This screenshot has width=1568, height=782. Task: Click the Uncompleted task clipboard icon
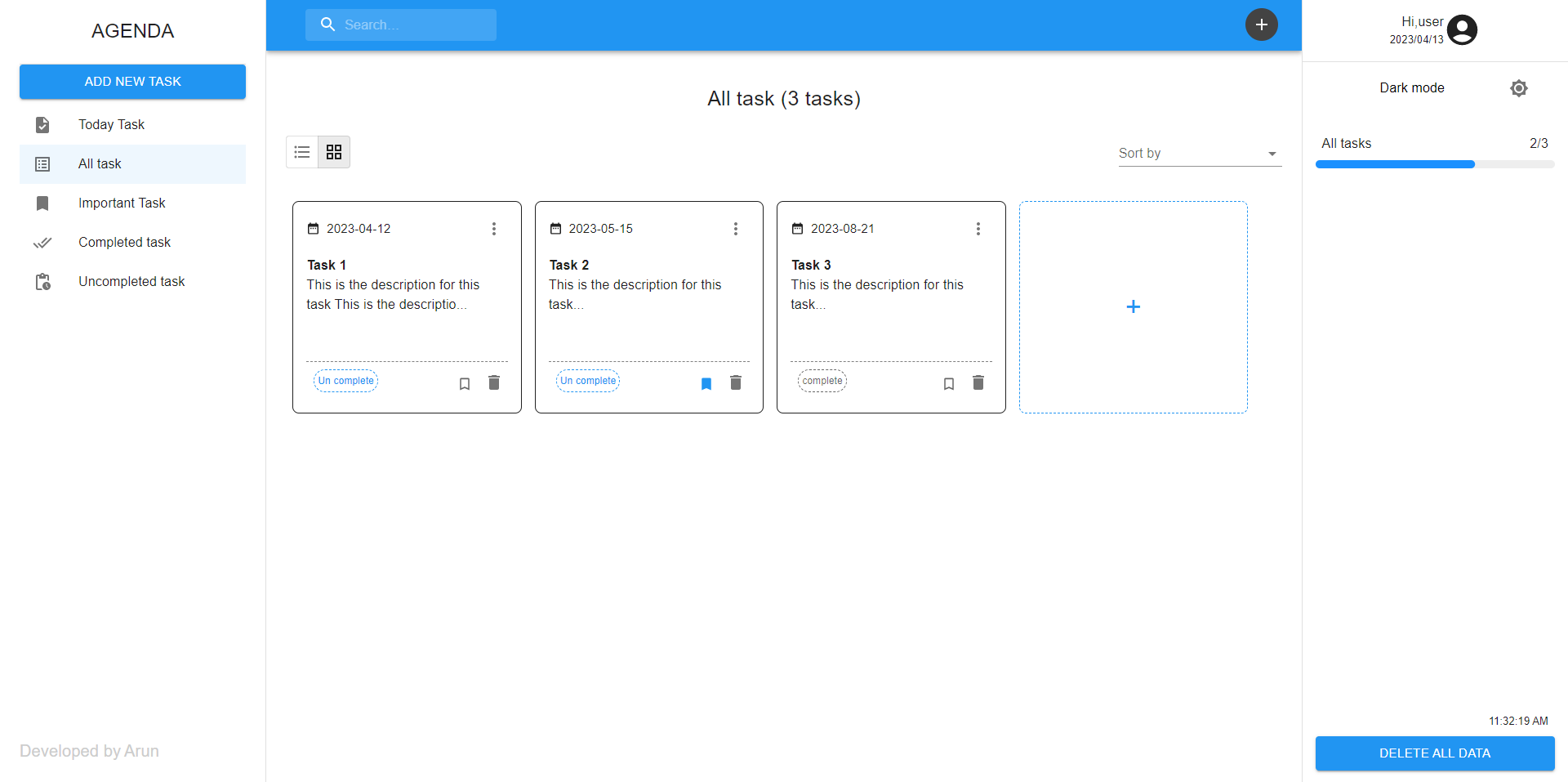[42, 282]
